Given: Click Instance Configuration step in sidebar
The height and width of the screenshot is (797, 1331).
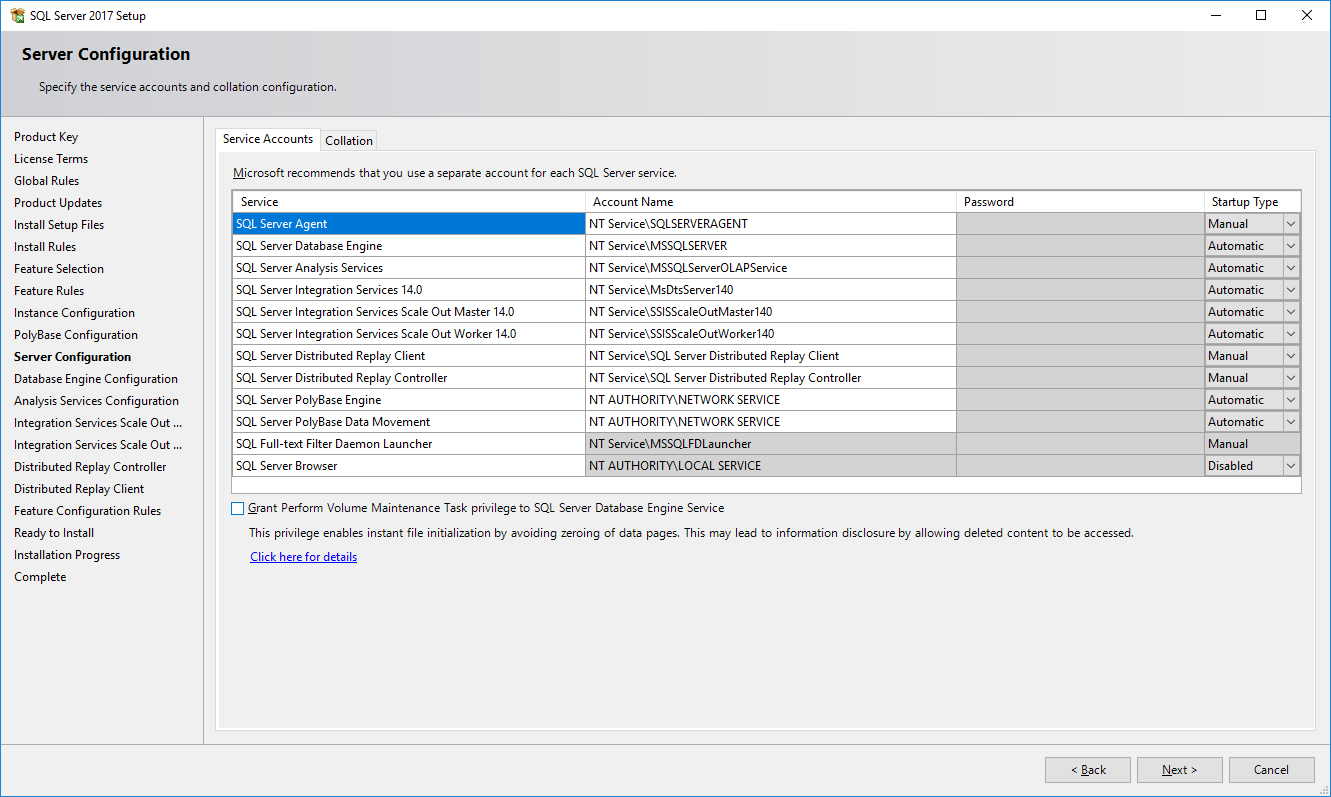Looking at the screenshot, I should pyautogui.click(x=74, y=313).
